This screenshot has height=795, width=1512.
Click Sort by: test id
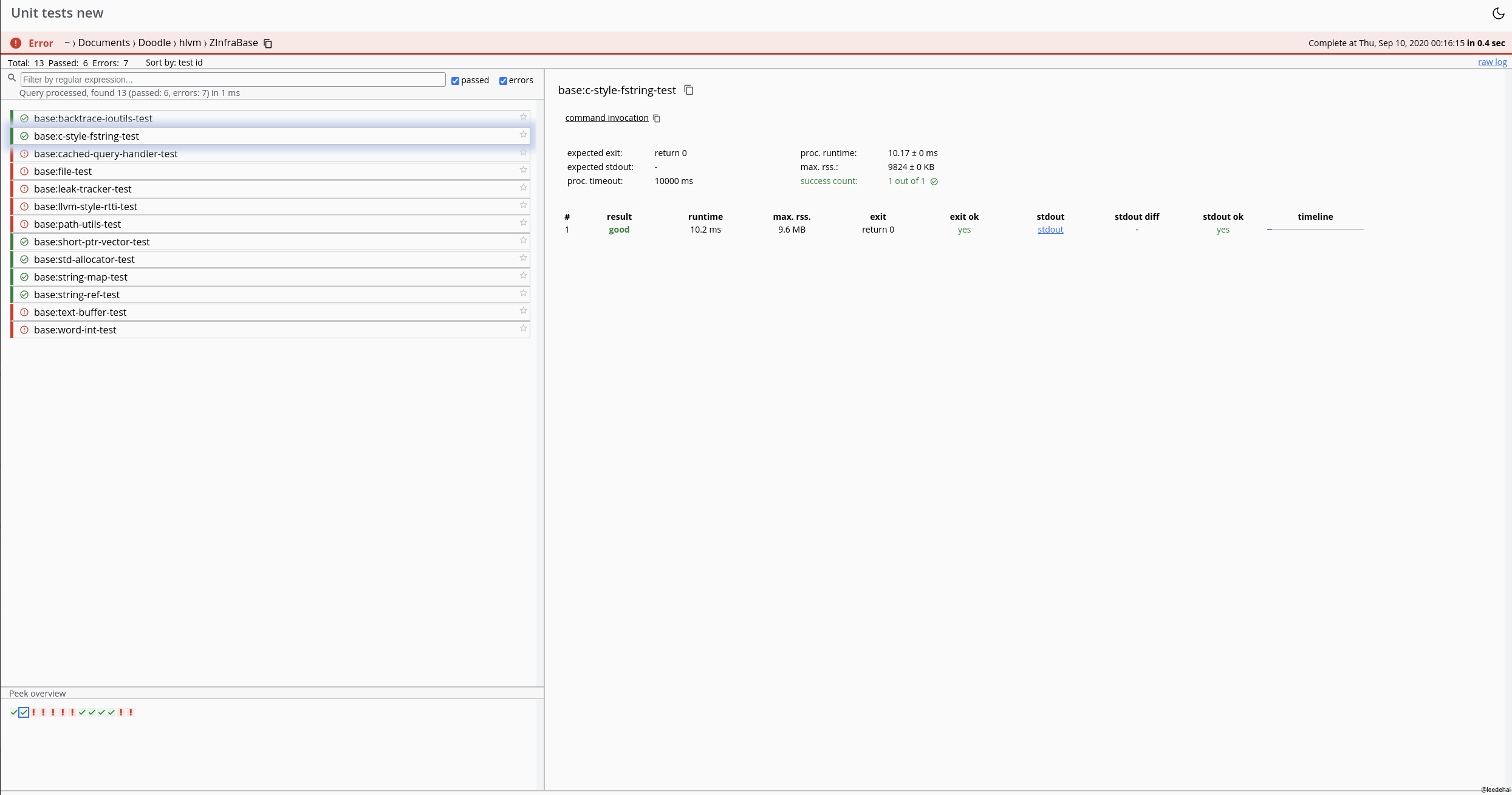tap(174, 63)
